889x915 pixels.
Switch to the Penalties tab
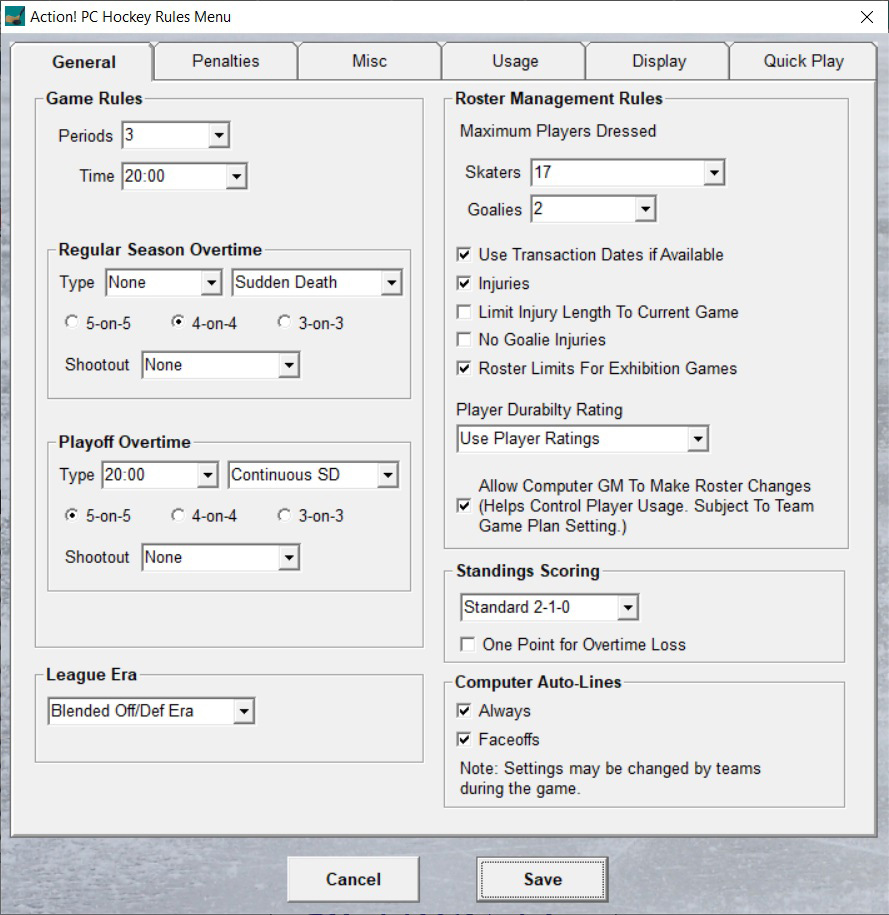[225, 61]
